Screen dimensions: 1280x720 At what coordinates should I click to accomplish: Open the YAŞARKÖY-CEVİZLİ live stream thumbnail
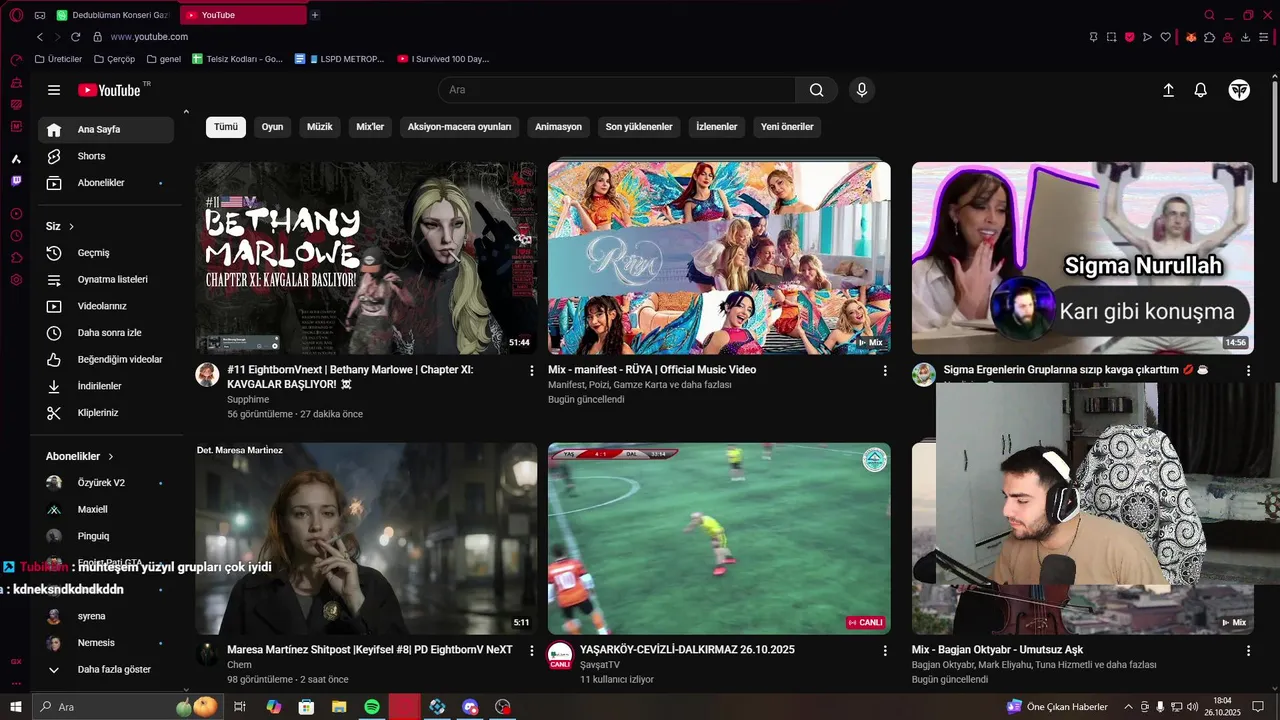pos(719,538)
